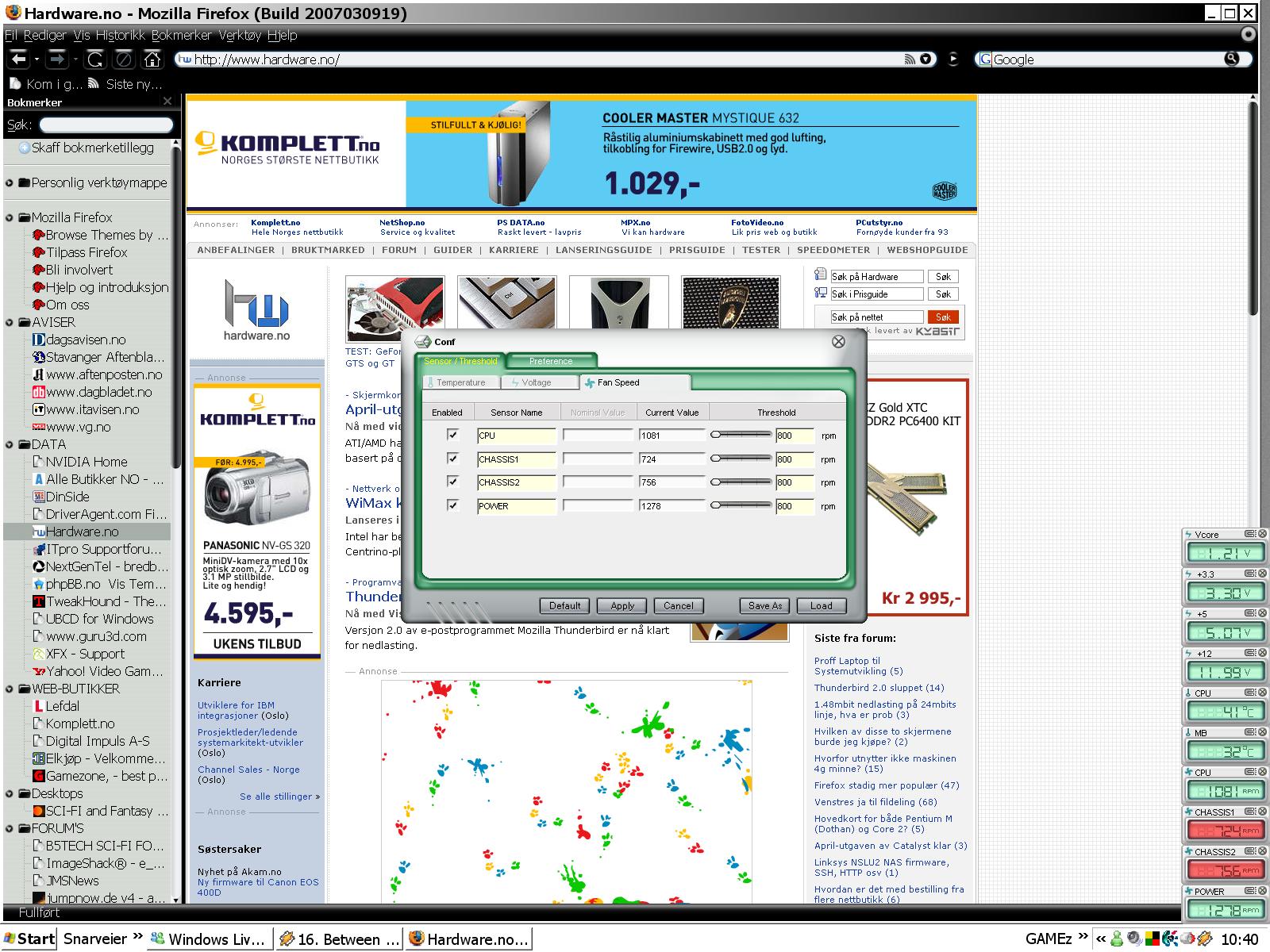Open settings on the CPU fan rpm gadget
Screen dimensions: 1270x952
point(1249,772)
